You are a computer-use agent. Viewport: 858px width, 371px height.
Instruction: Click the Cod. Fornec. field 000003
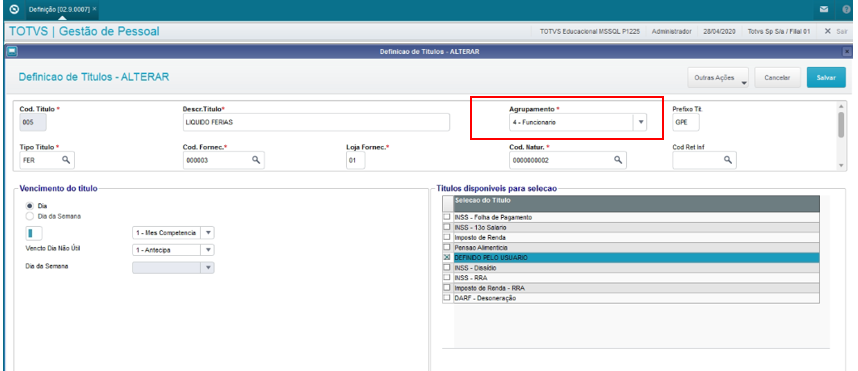tap(223, 160)
